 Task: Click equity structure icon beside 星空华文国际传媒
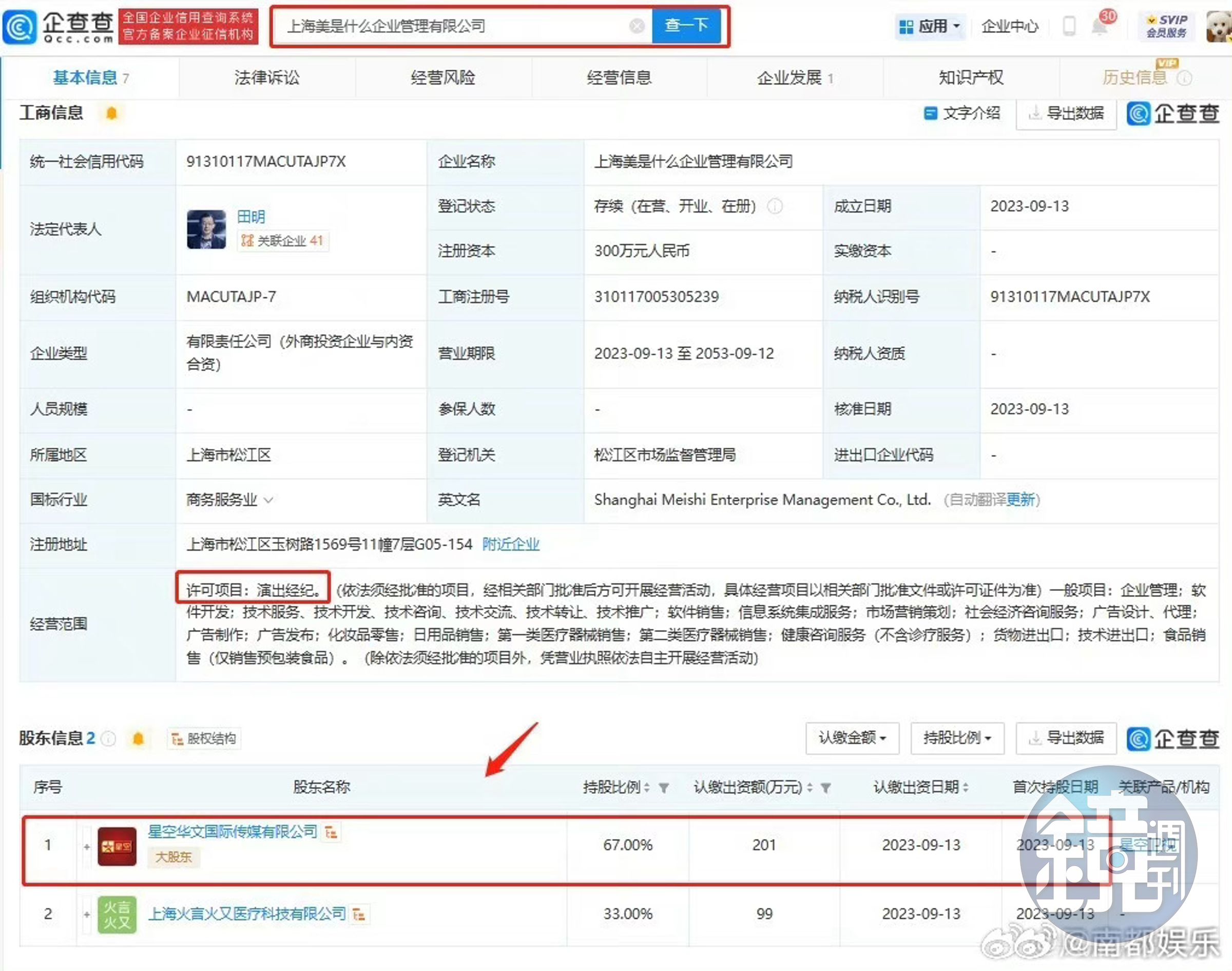(331, 832)
